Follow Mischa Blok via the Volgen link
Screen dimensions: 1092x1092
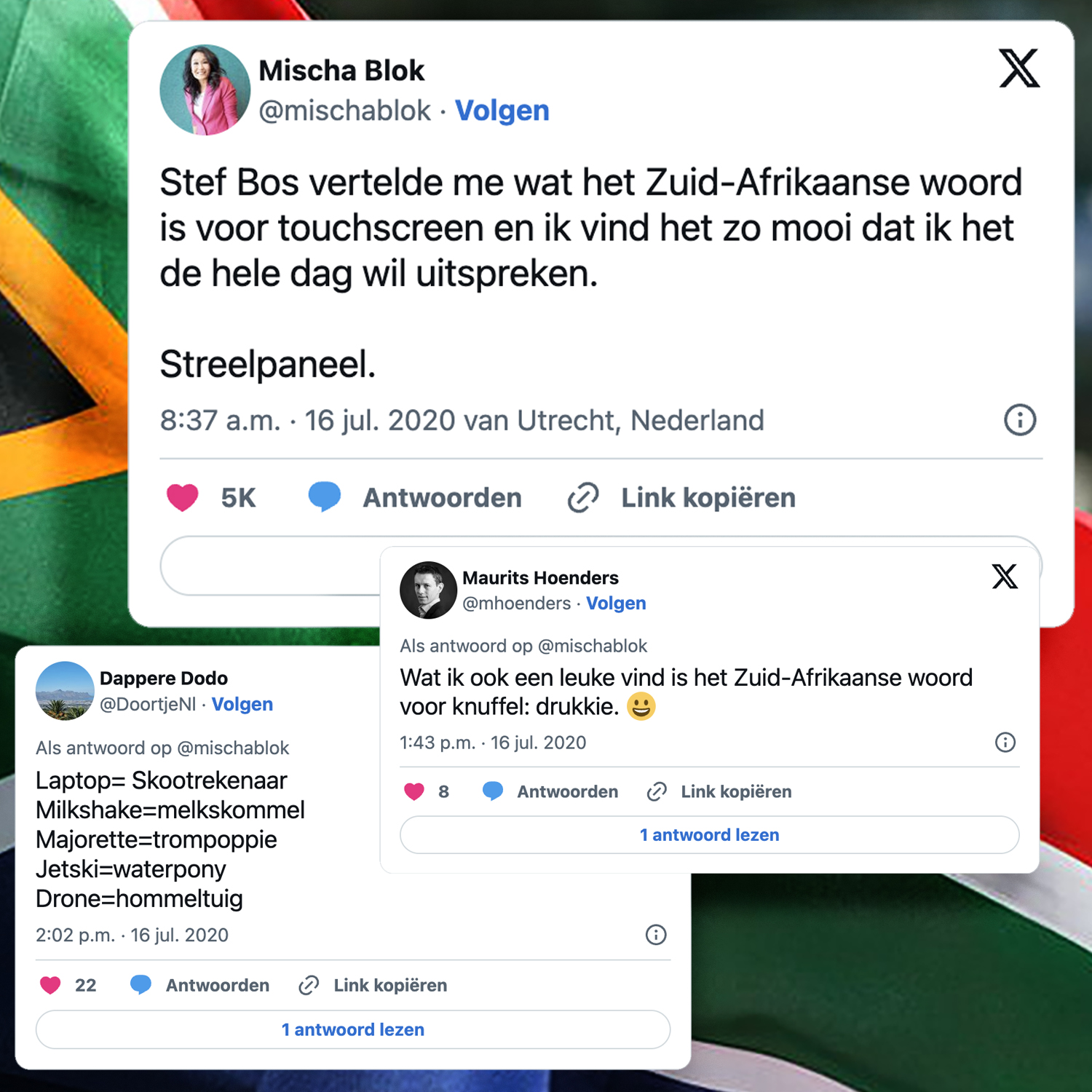pos(502,111)
